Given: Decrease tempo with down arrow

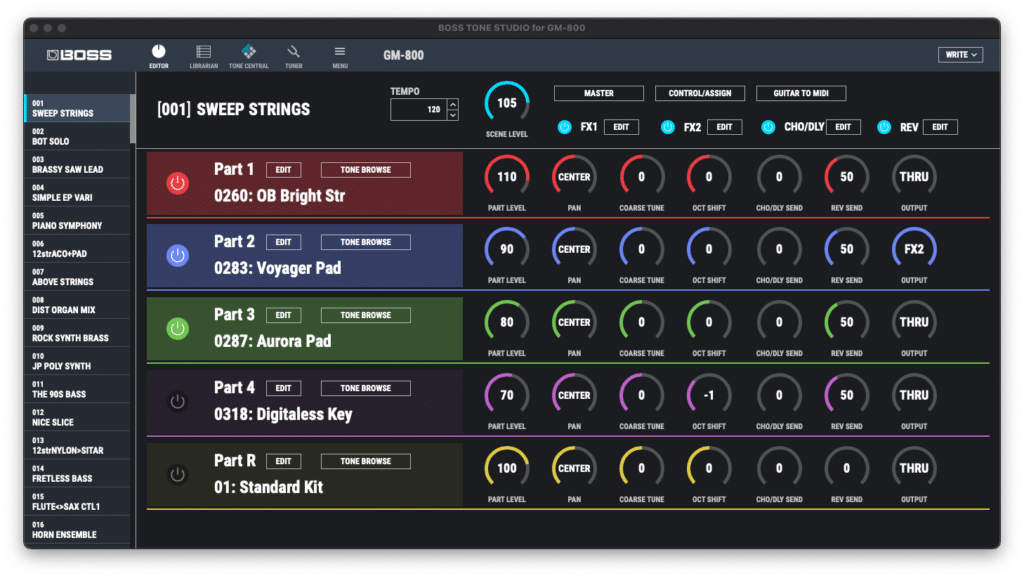Looking at the screenshot, I should click(x=453, y=115).
